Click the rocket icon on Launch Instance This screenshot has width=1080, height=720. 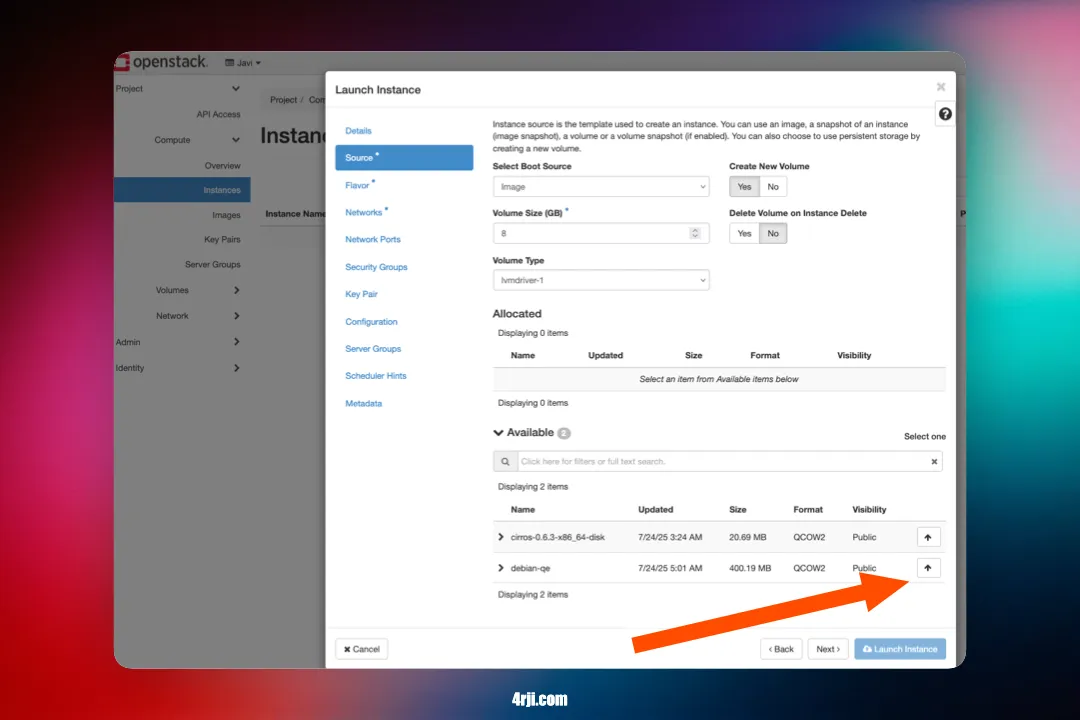point(869,648)
